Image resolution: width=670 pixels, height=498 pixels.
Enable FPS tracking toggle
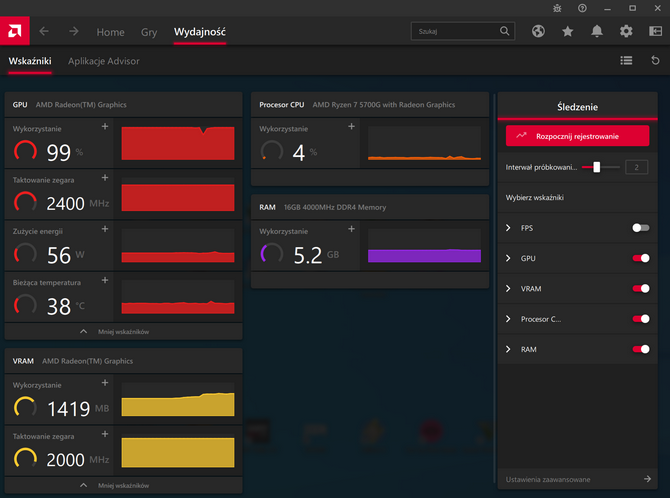pyautogui.click(x=641, y=228)
